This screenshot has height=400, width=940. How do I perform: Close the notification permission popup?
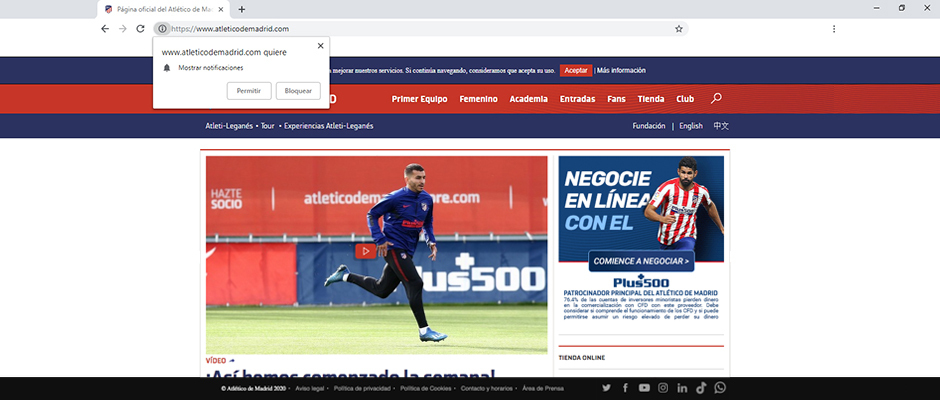320,46
